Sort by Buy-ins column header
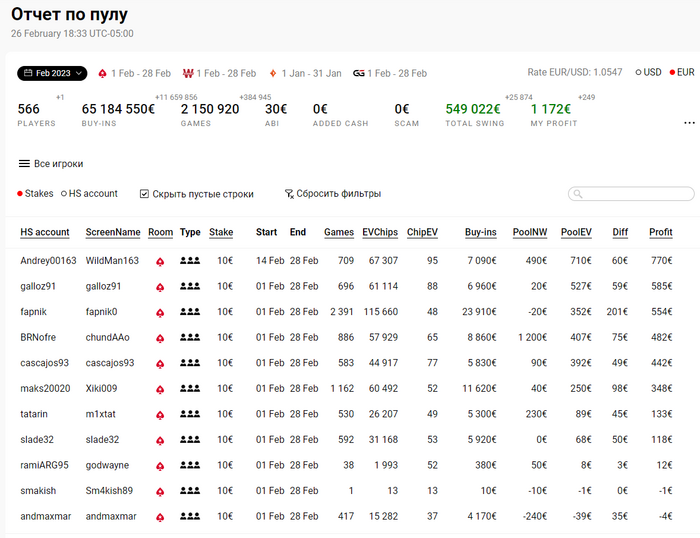Screen dimensions: 700x538 click(x=480, y=232)
